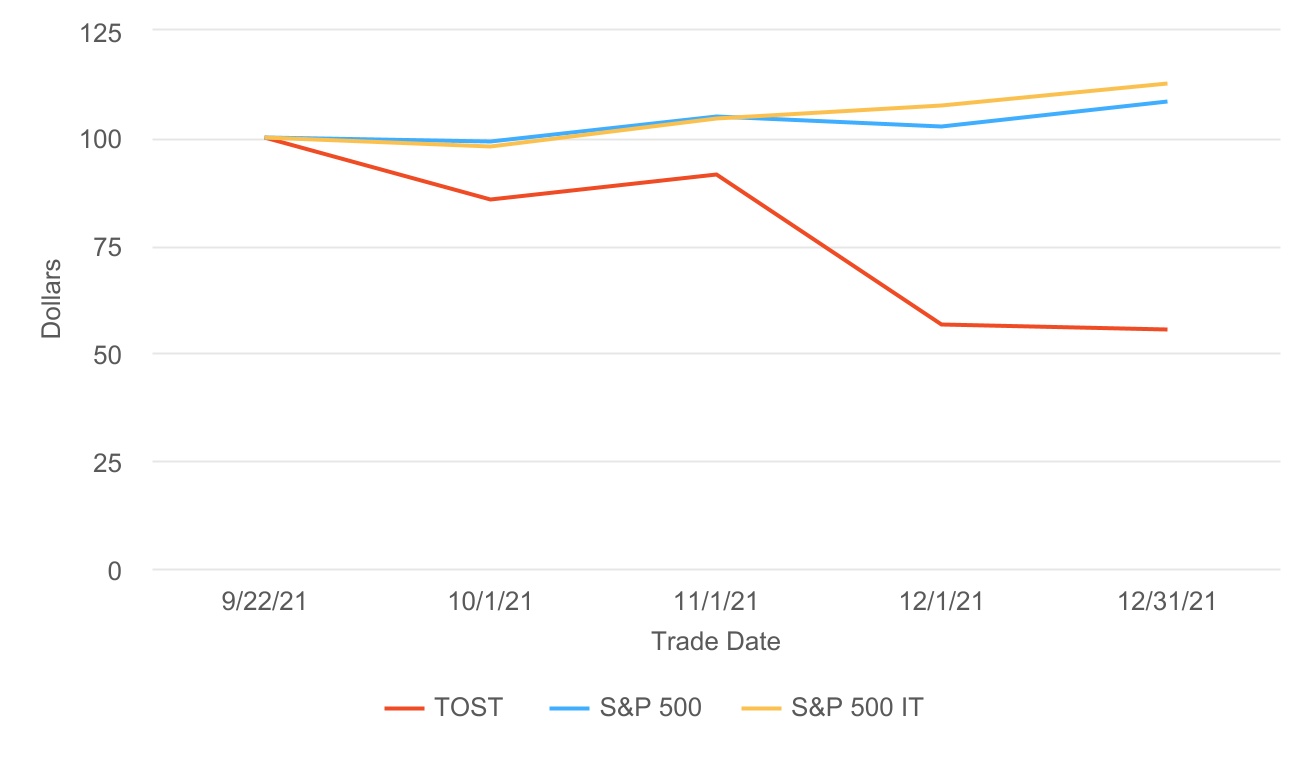Click the TOST line point at 12/1/21
Image resolution: width=1310 pixels, height=760 pixels.
coord(941,324)
